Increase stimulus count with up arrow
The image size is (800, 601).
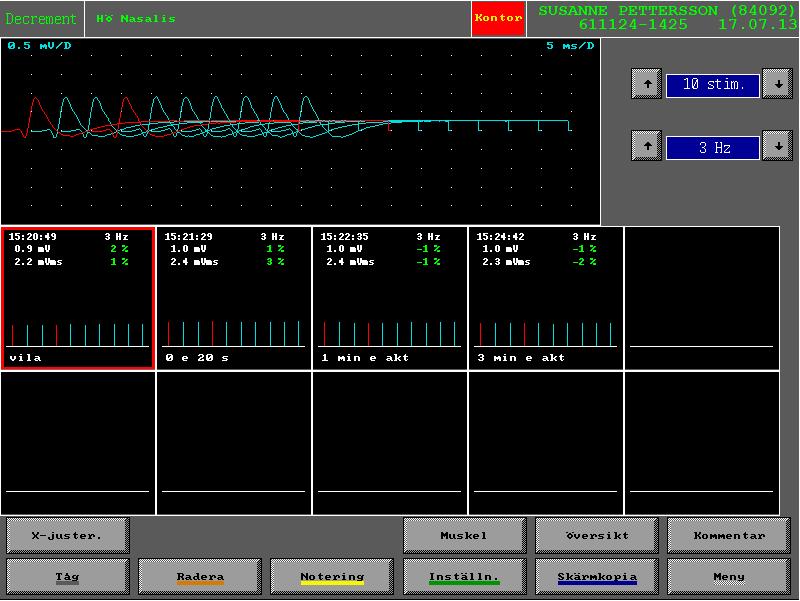(646, 84)
